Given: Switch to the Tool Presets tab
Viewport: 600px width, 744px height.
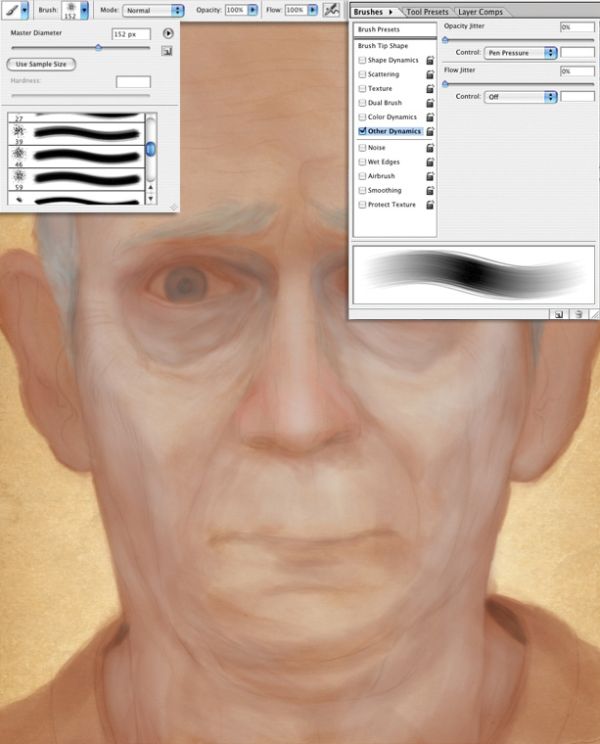Looking at the screenshot, I should [x=427, y=12].
